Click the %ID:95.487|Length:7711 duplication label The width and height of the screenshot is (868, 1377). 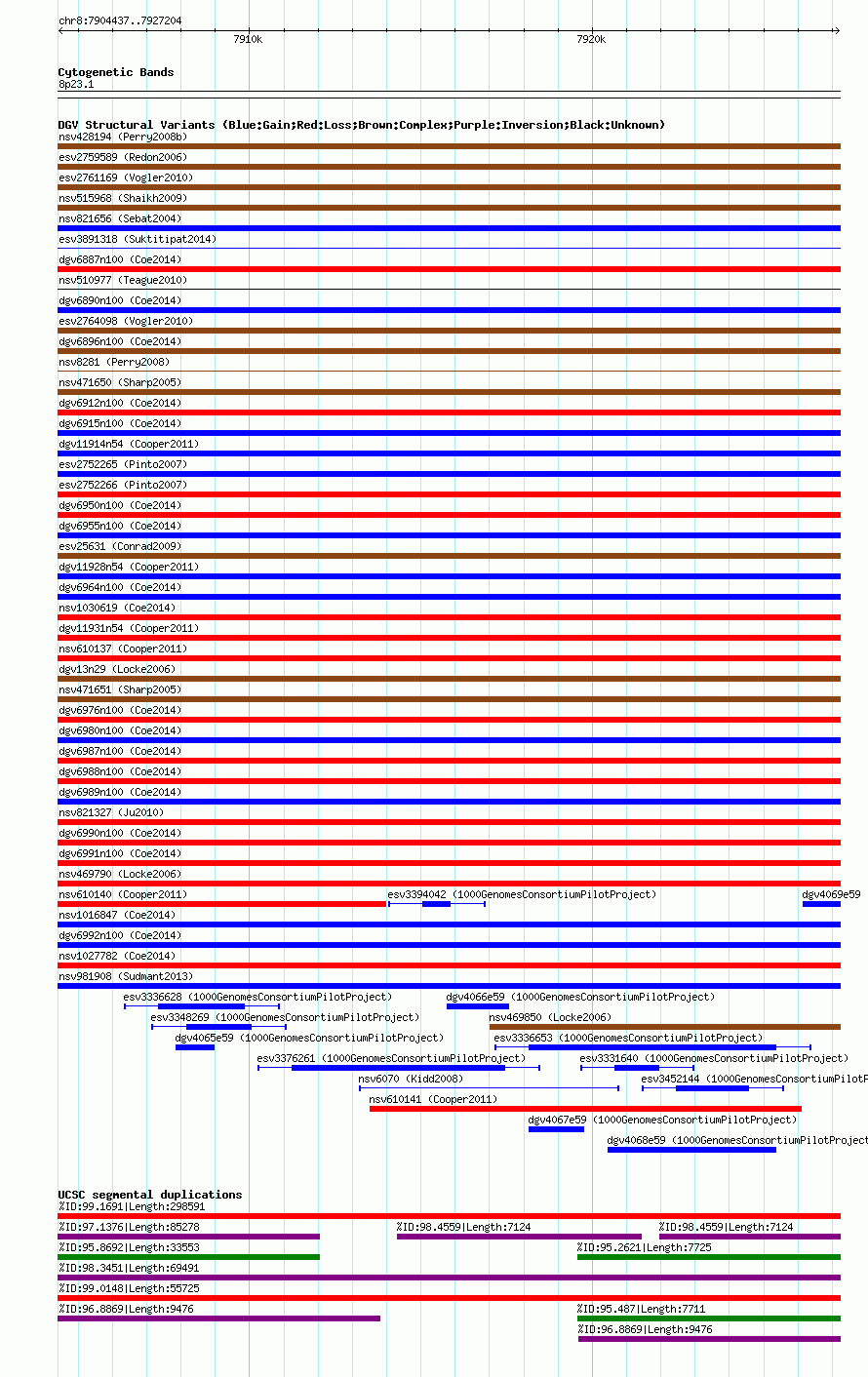tap(642, 1309)
